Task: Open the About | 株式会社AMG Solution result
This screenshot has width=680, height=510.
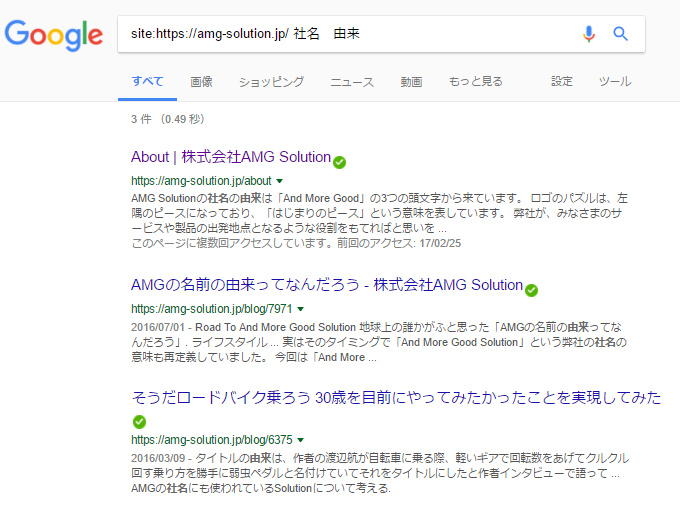Action: pos(231,157)
